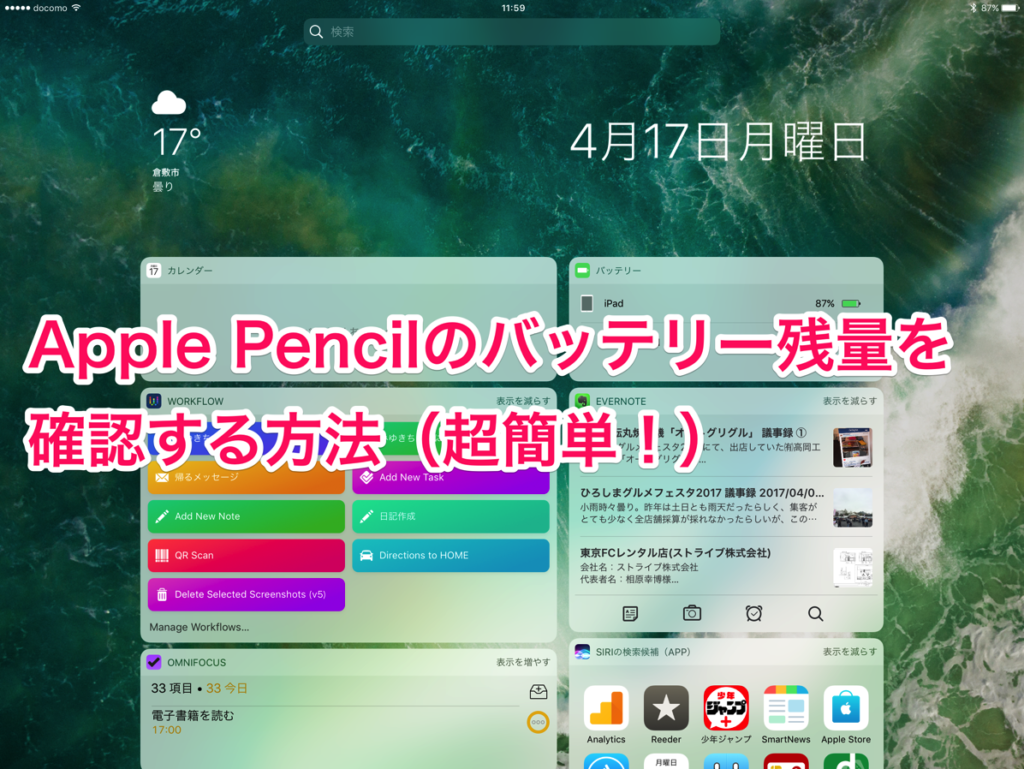Screen dimensions: 1024x769
Task: Launch the 少年ジャンプ app icon
Action: click(x=726, y=712)
